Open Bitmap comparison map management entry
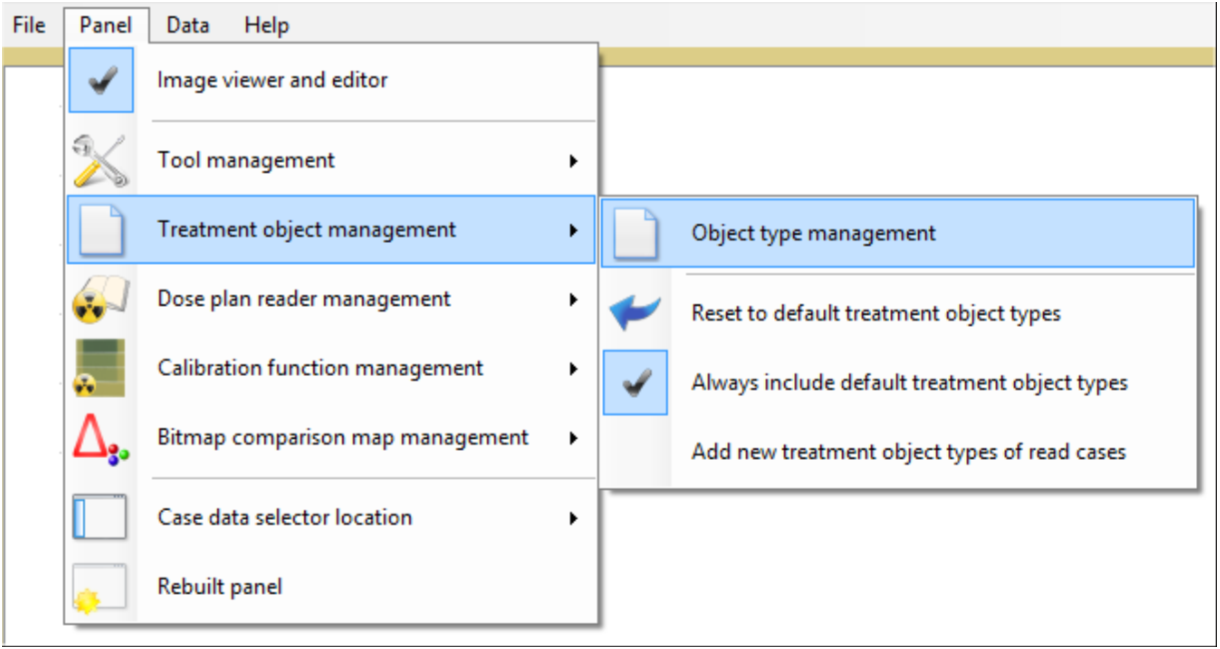This screenshot has height=649, width=1220. tap(331, 437)
